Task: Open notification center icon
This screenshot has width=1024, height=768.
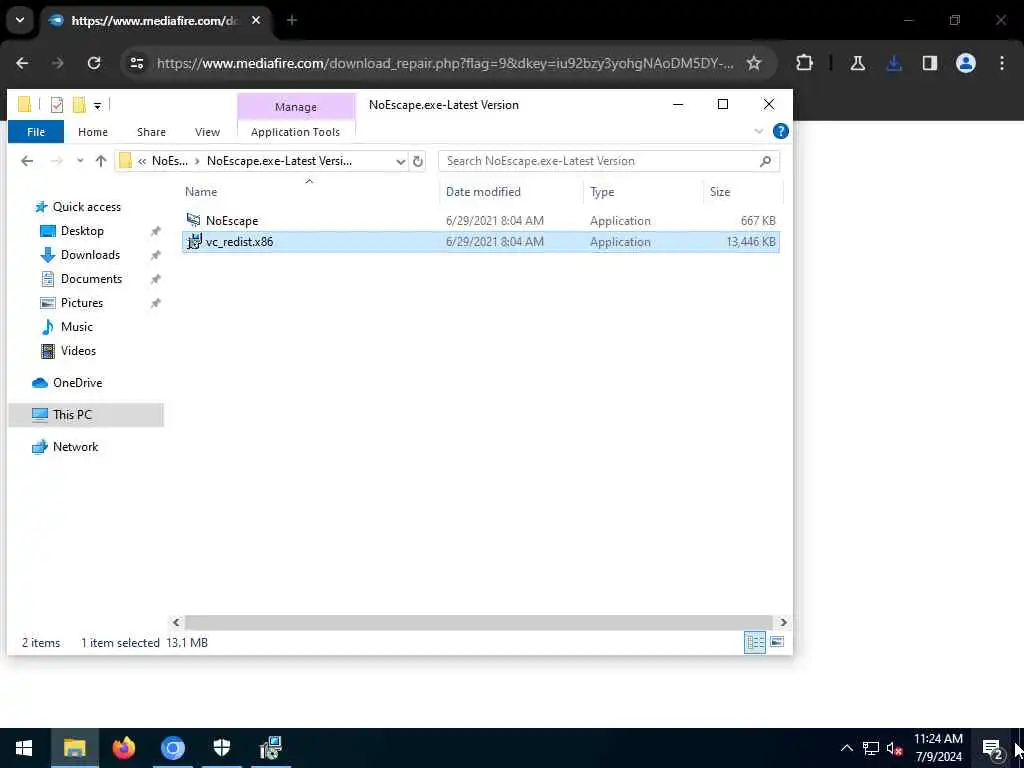Action: pyautogui.click(x=993, y=748)
